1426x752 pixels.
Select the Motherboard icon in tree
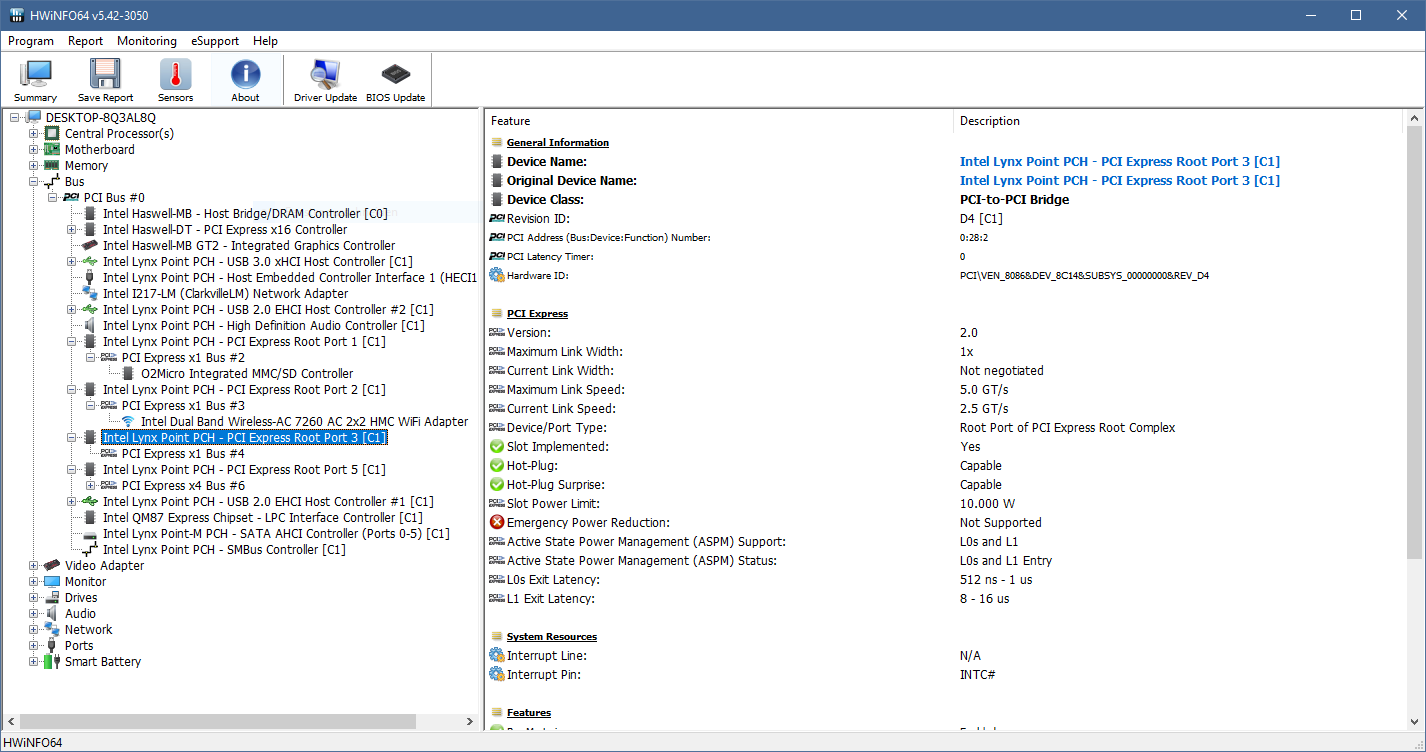53,150
